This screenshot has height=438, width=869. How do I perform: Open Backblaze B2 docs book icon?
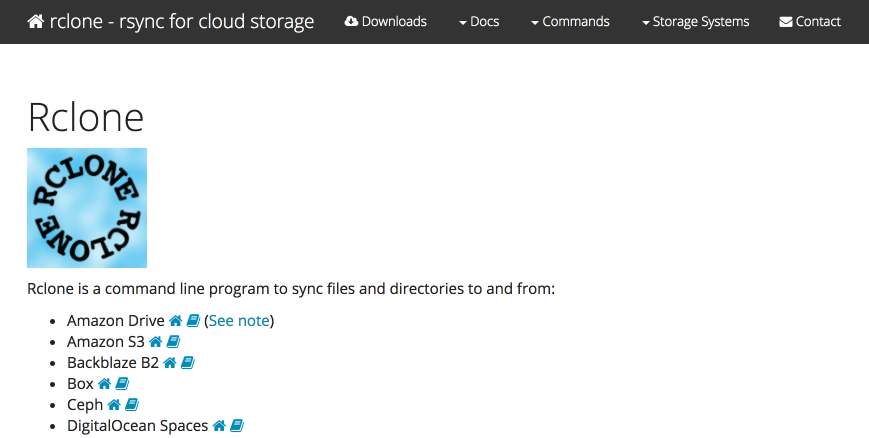187,363
